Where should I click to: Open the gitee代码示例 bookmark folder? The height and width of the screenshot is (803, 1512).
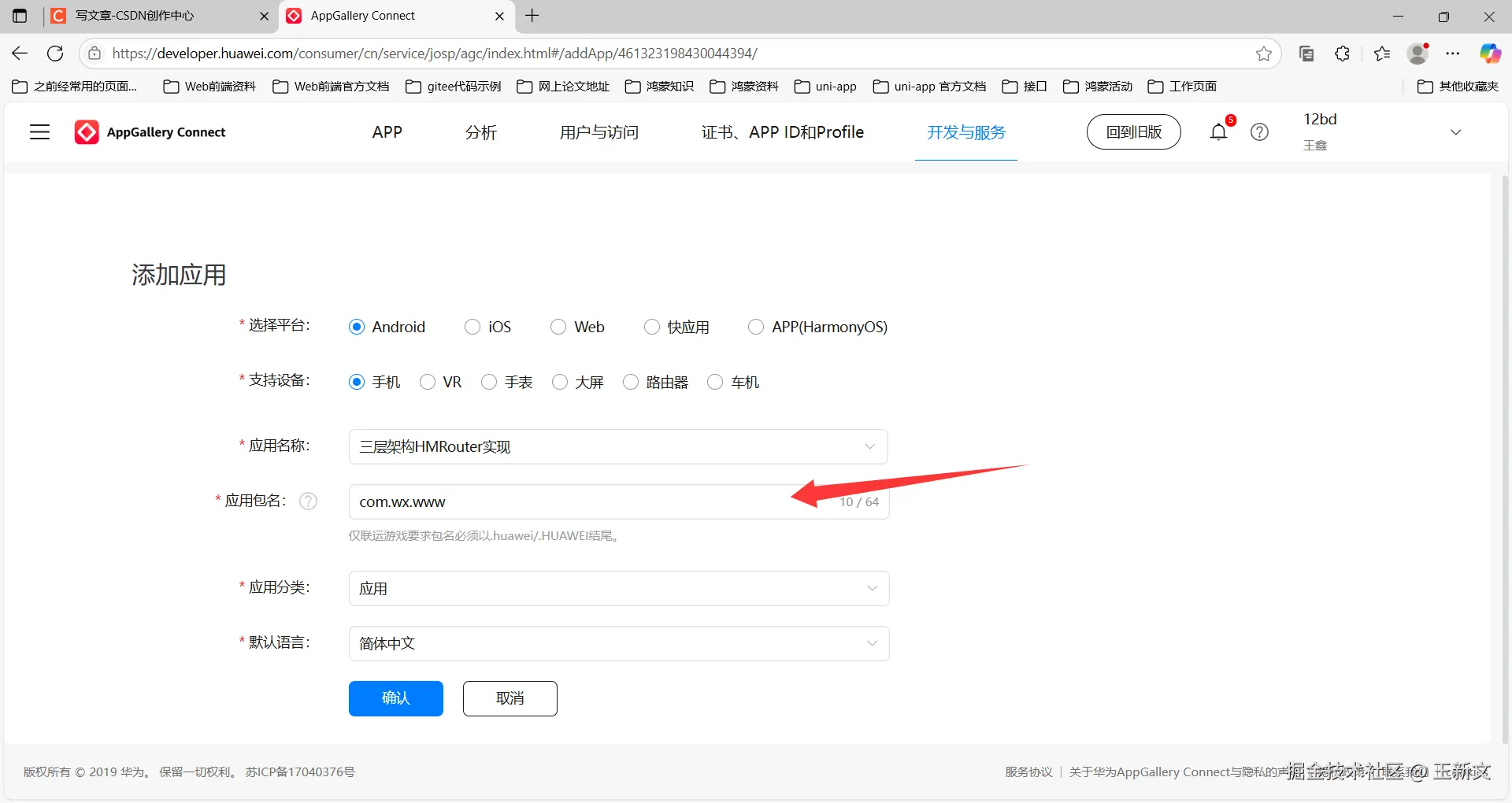454,87
